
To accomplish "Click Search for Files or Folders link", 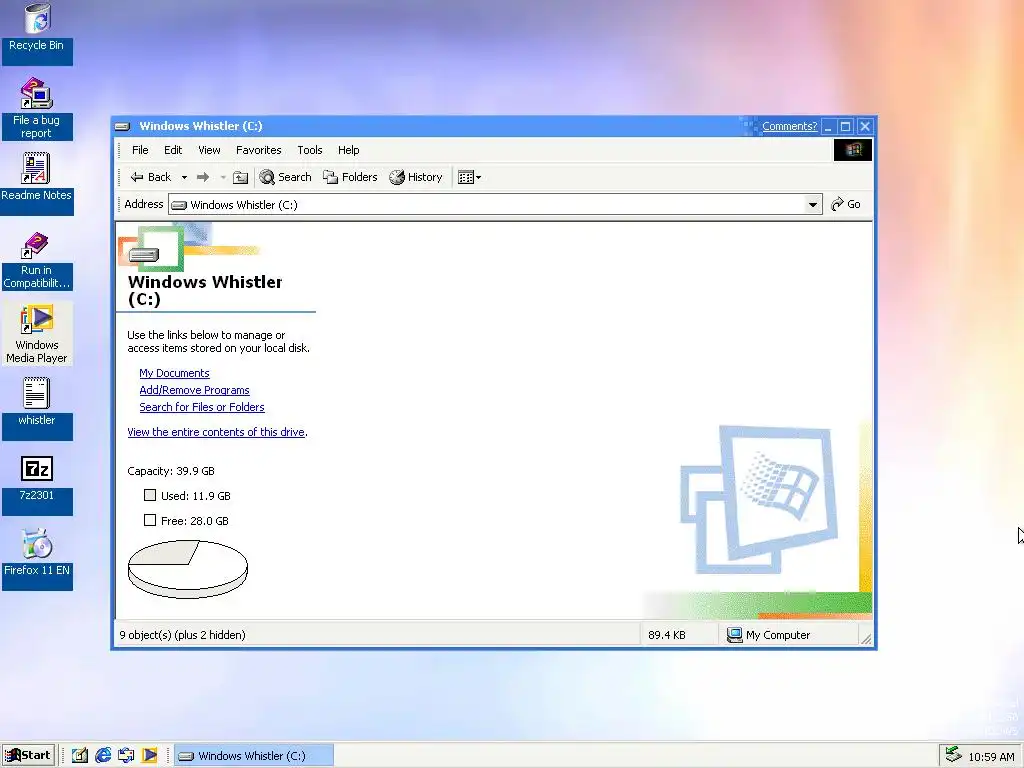I will click(x=202, y=407).
